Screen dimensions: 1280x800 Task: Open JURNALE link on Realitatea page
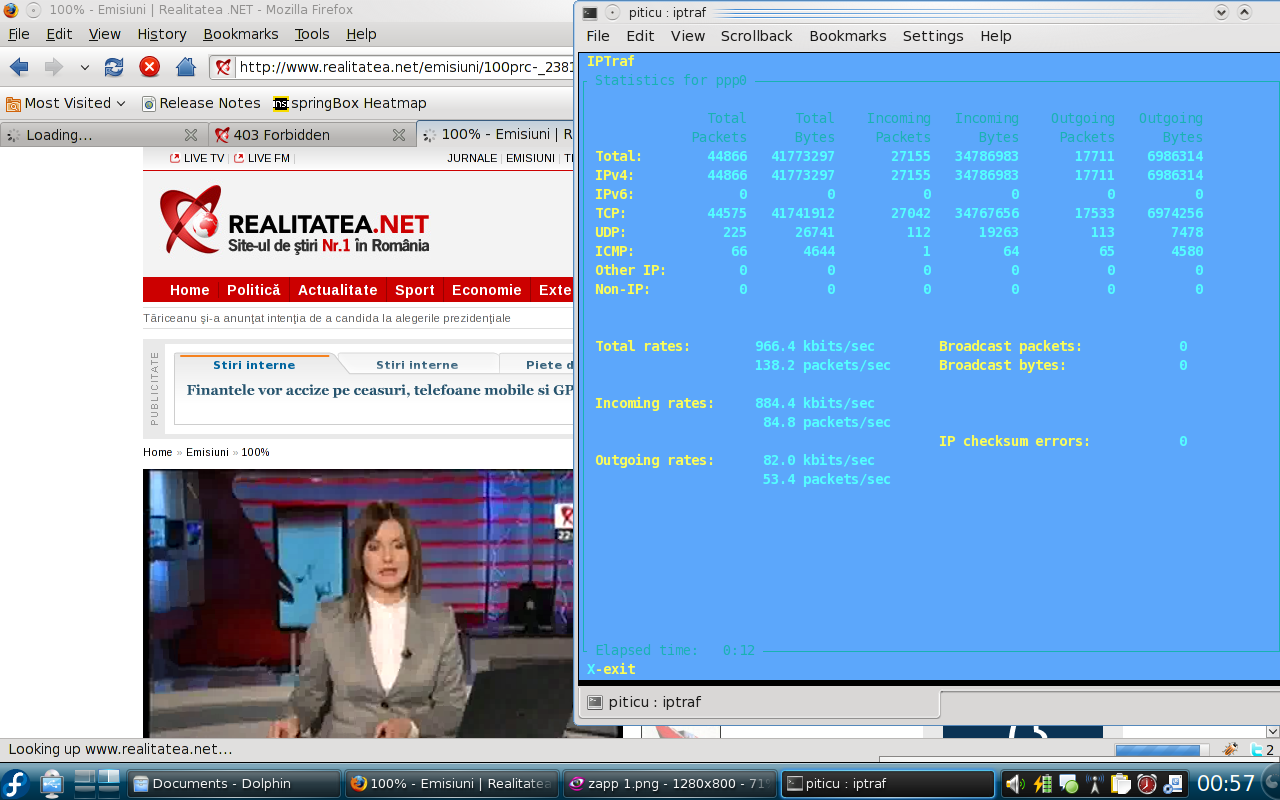472,158
